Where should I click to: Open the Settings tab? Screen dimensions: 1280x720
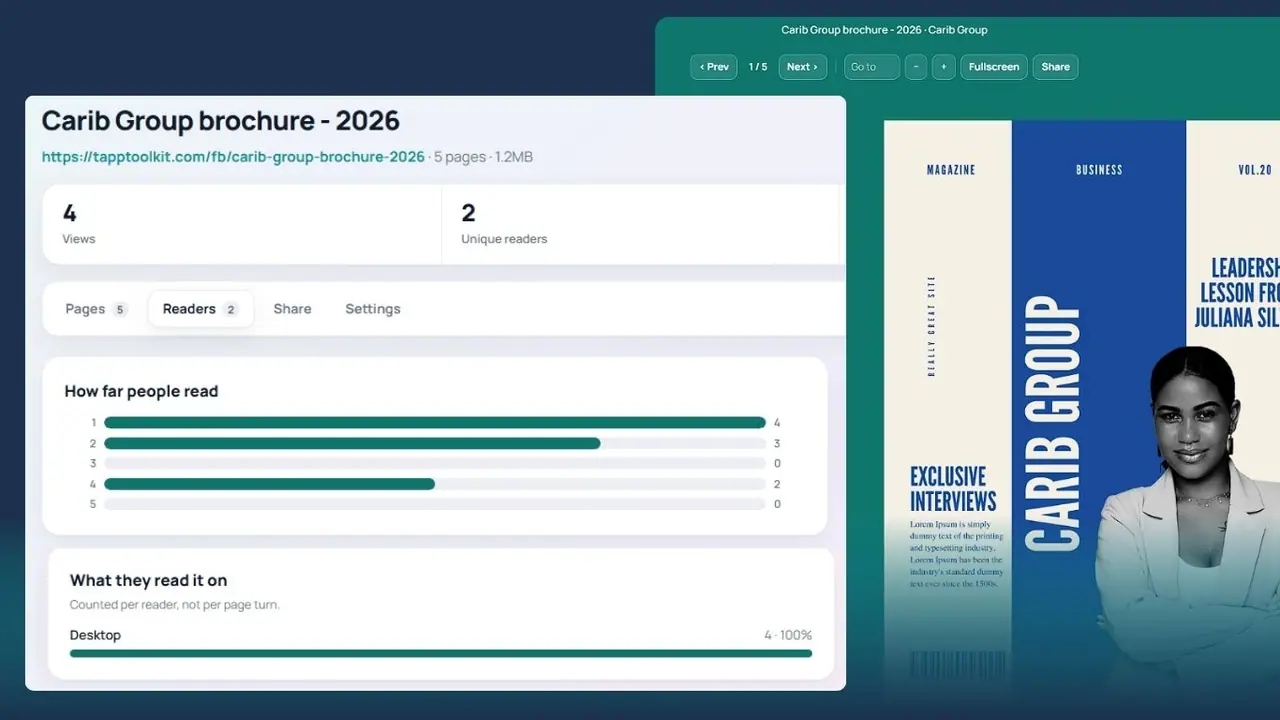(373, 309)
